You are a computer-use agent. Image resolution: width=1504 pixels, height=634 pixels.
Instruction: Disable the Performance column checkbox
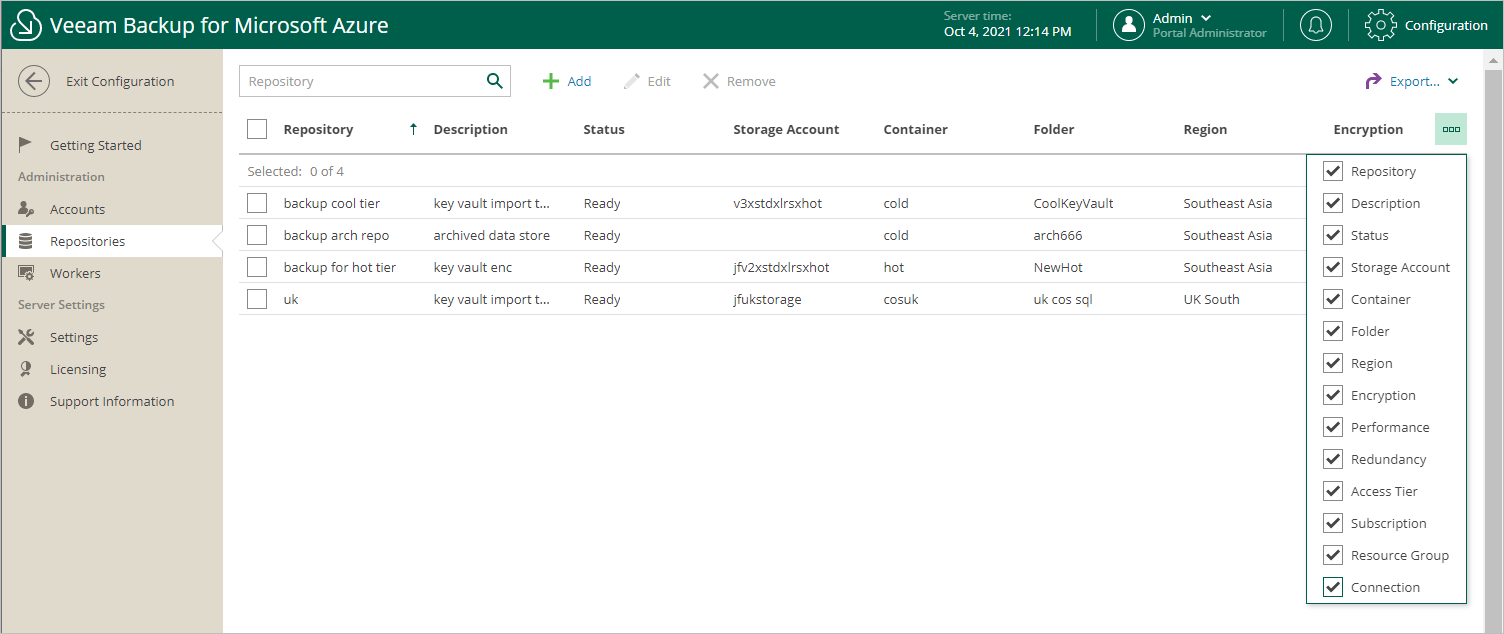pyautogui.click(x=1333, y=427)
